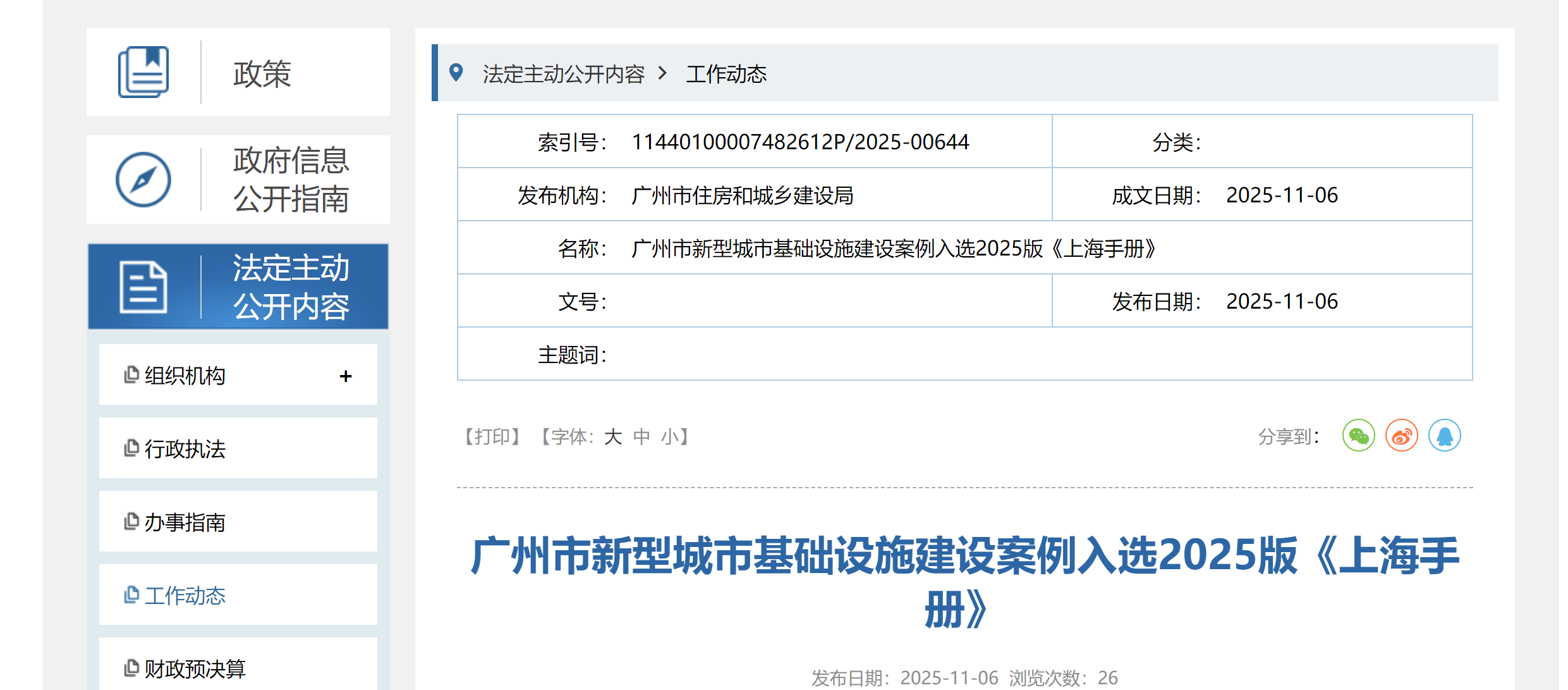1568x690 pixels.
Task: Open 财政预决算 sidebar item
Action: point(195,668)
